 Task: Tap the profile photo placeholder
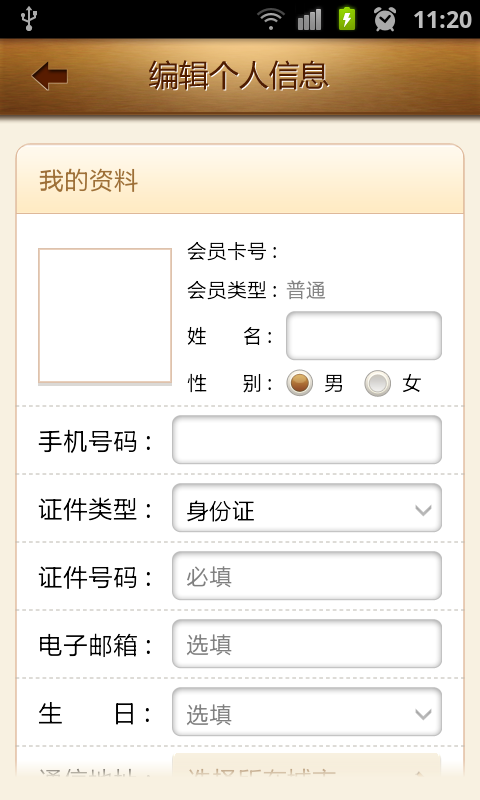(x=105, y=316)
